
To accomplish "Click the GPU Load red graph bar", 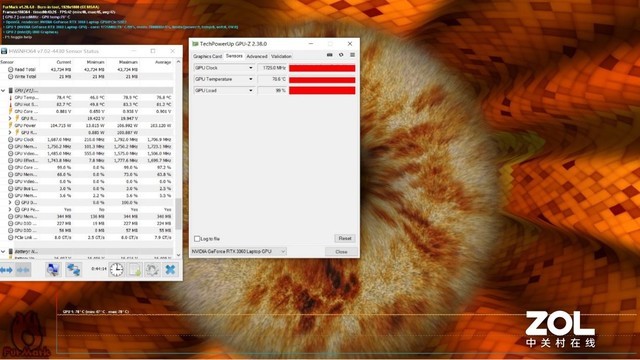I will click(322, 90).
